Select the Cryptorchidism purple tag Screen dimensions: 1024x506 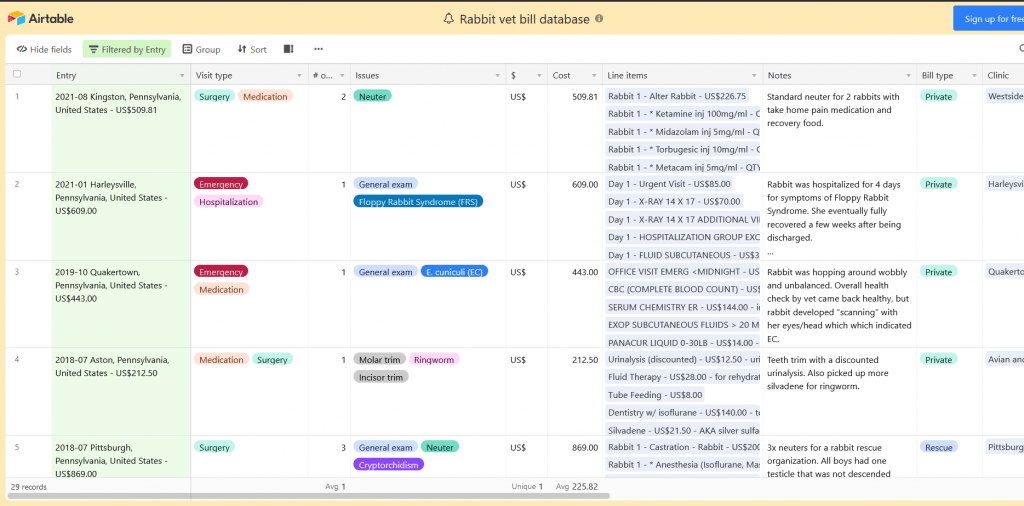pos(388,465)
